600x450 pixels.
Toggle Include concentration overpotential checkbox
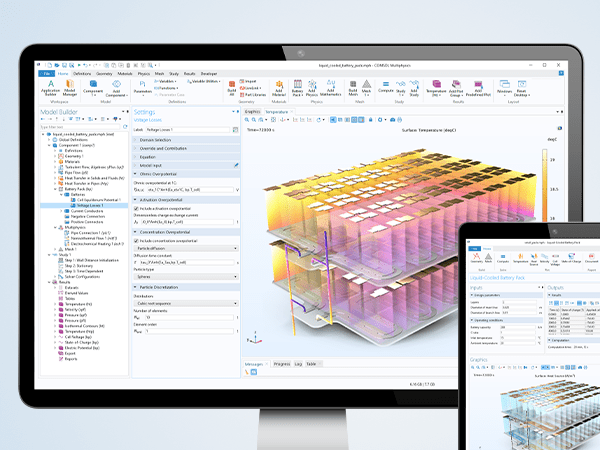coord(136,241)
